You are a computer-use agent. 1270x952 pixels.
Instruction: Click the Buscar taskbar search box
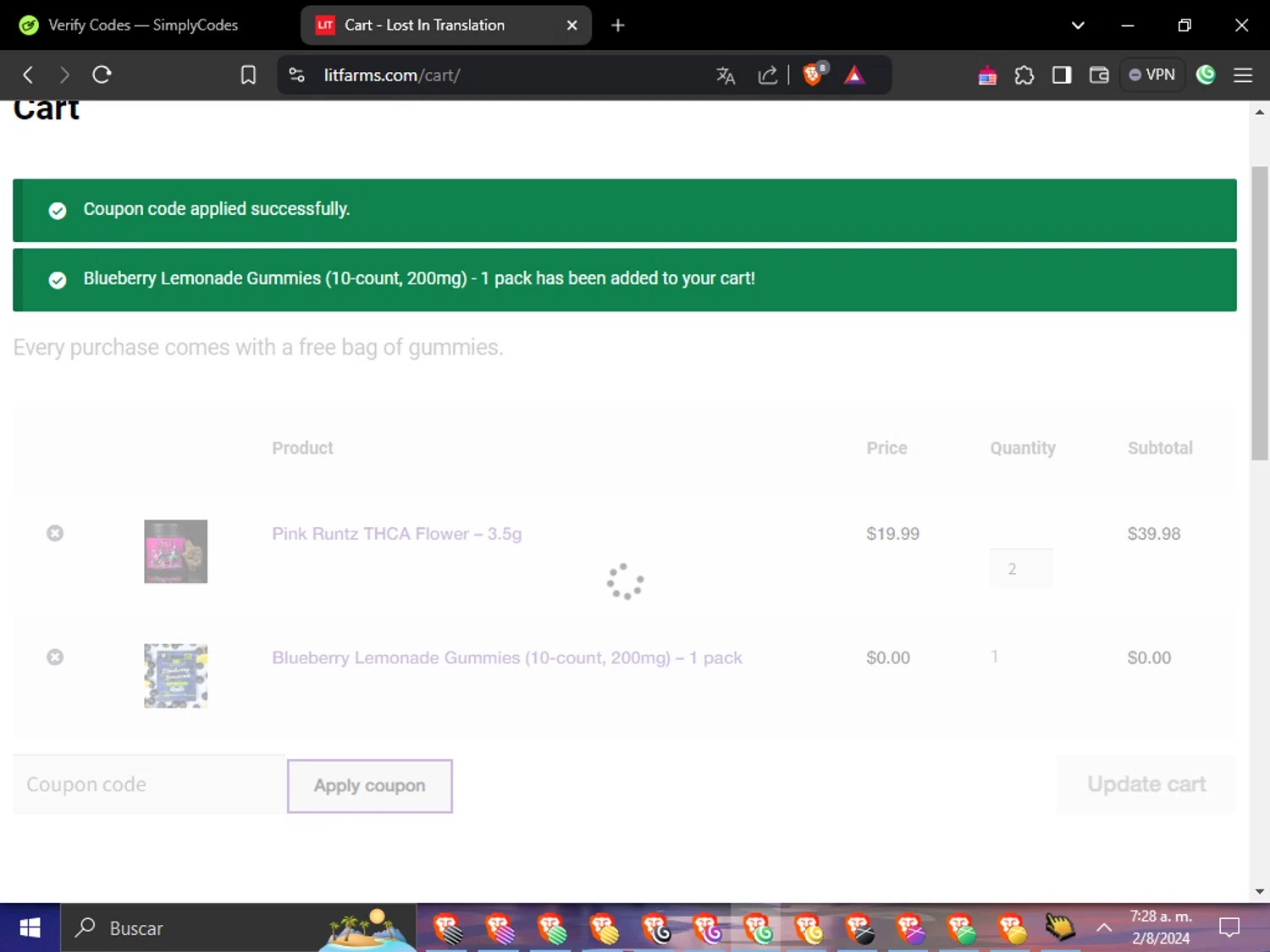tap(239, 928)
